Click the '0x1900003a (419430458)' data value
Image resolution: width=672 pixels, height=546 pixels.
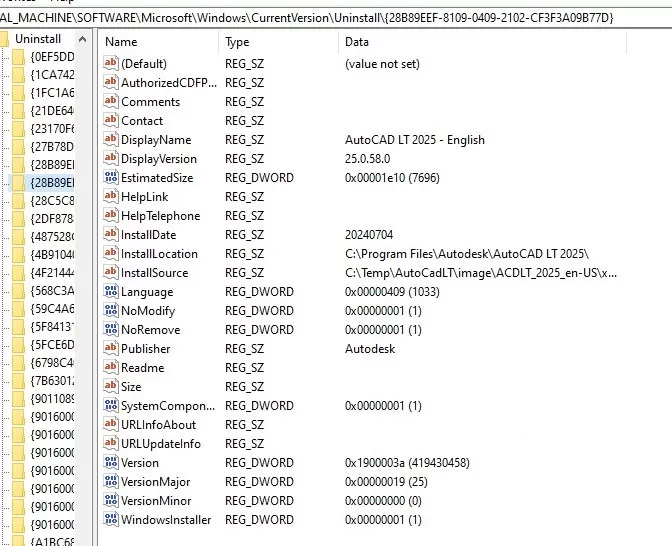click(407, 462)
